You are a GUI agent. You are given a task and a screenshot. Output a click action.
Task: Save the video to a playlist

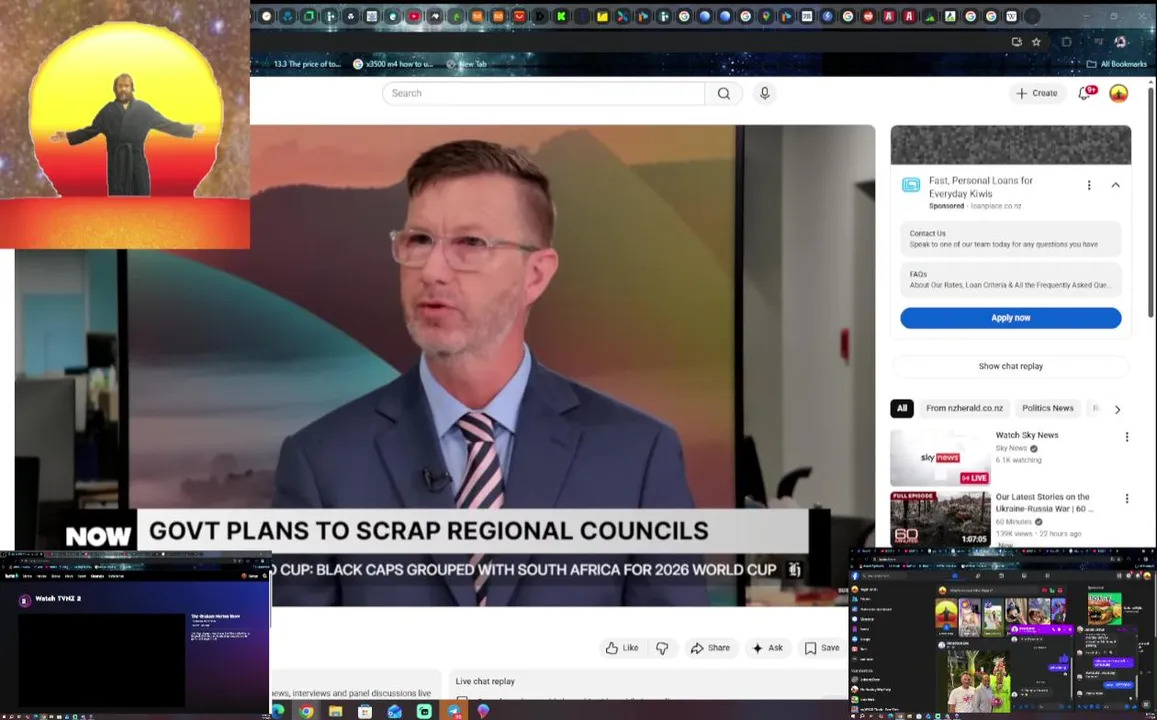[x=822, y=648]
